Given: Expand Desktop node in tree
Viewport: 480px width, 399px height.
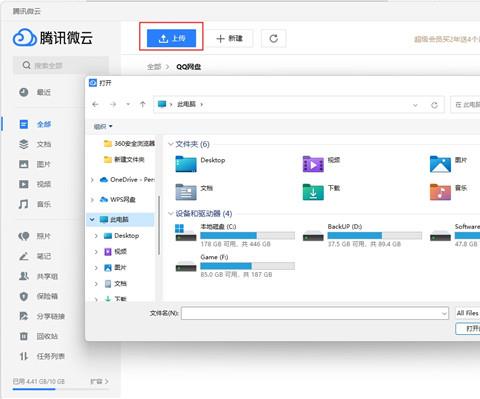Looking at the screenshot, I should [x=96, y=236].
